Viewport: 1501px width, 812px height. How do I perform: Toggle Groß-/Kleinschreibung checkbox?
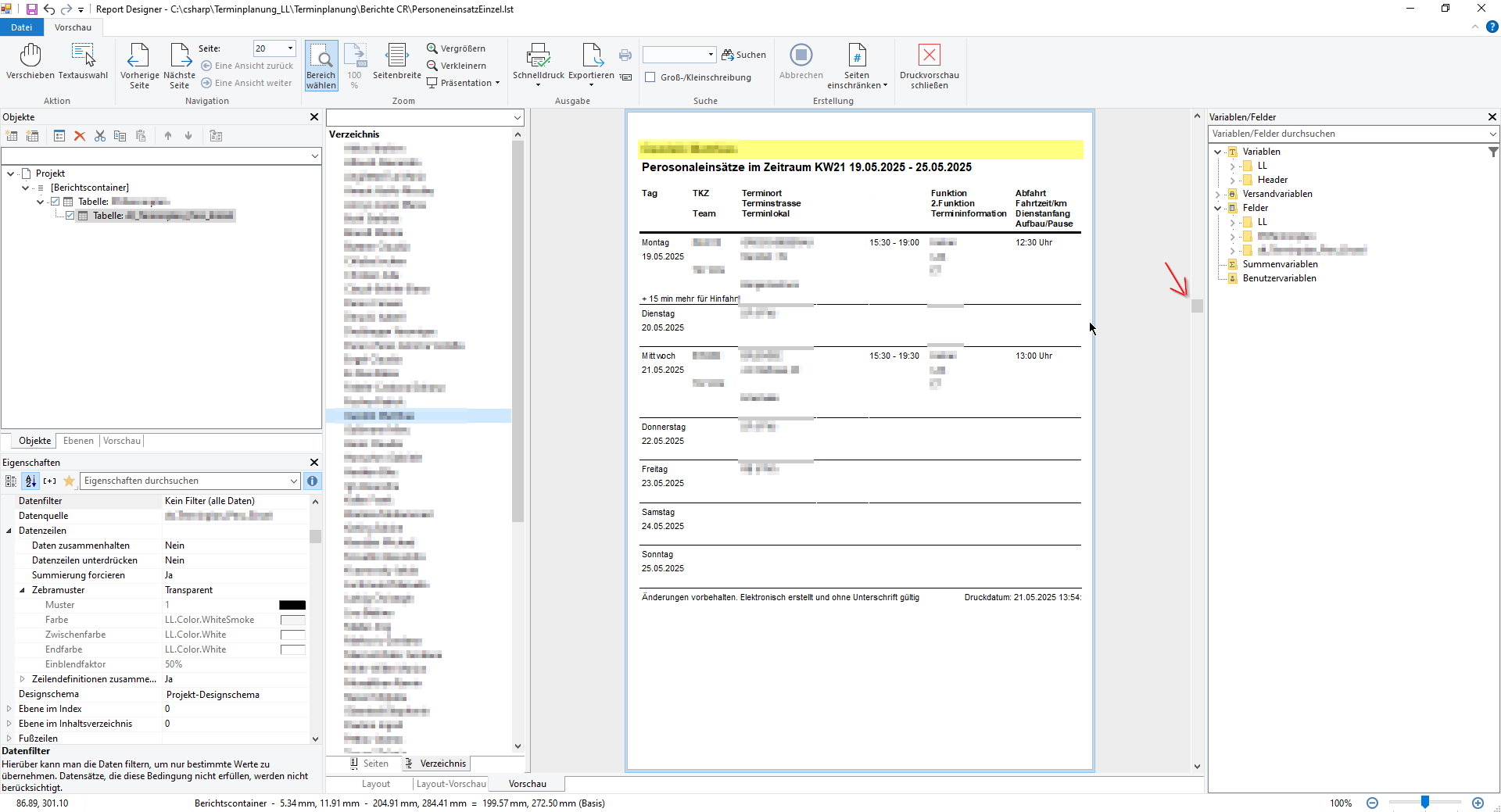pos(650,77)
